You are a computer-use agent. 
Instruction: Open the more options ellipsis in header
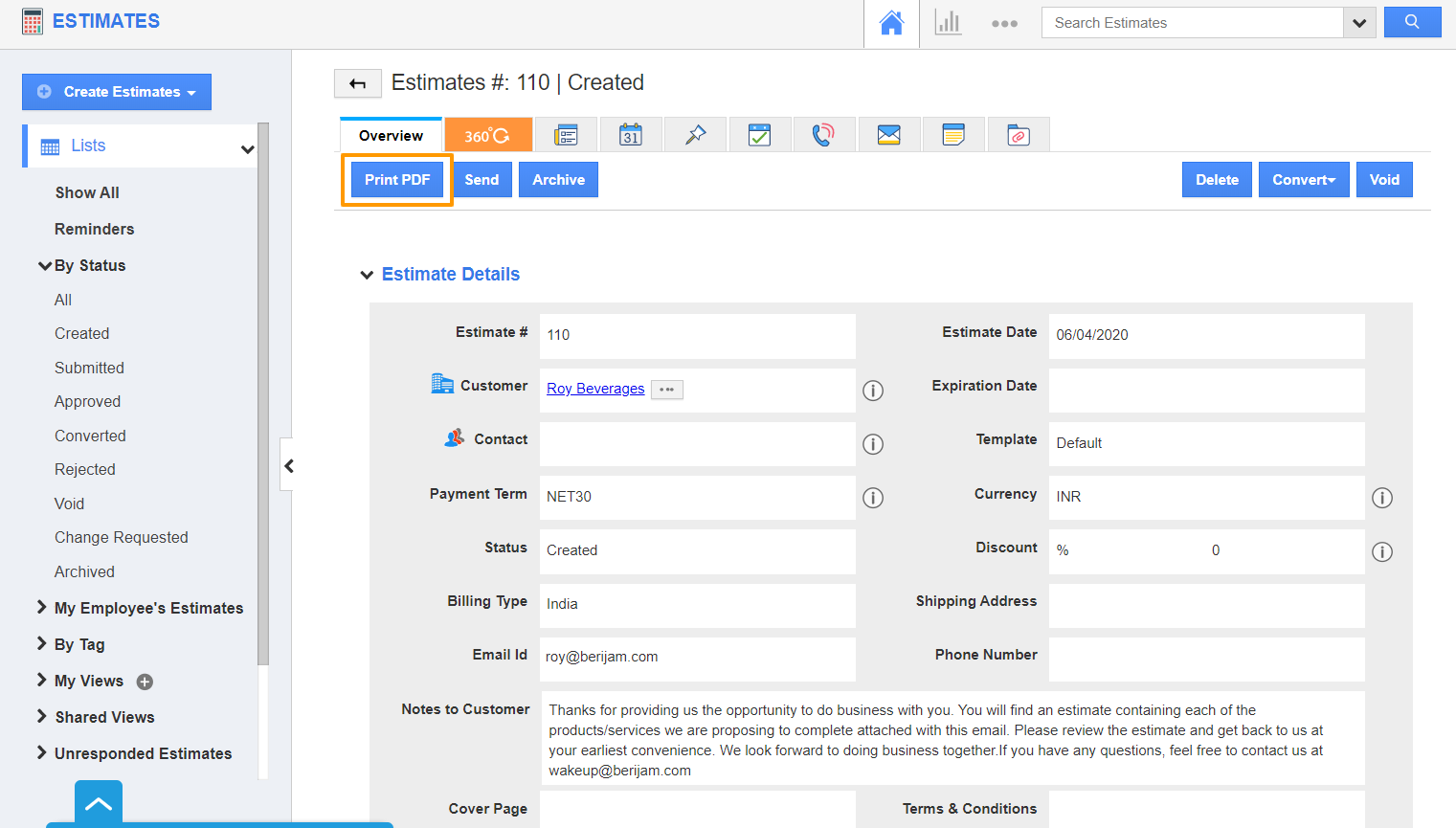click(x=1004, y=24)
